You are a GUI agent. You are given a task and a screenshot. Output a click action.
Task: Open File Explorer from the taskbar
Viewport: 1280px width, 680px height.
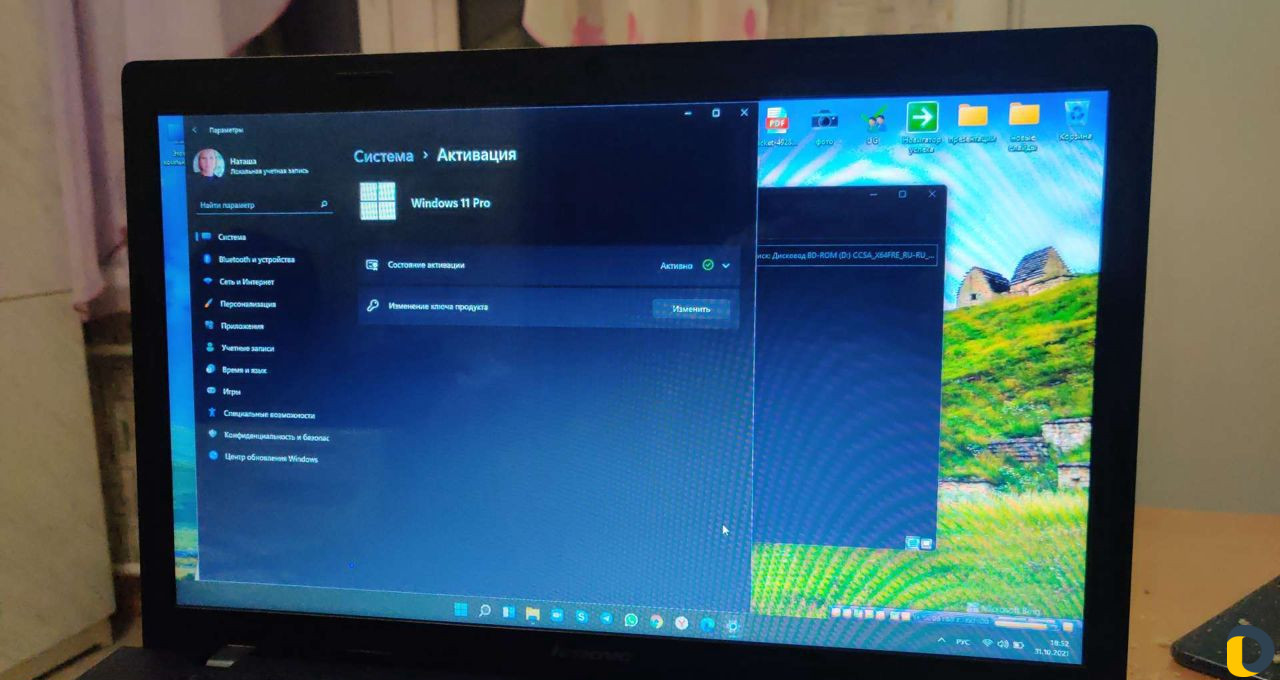point(533,613)
